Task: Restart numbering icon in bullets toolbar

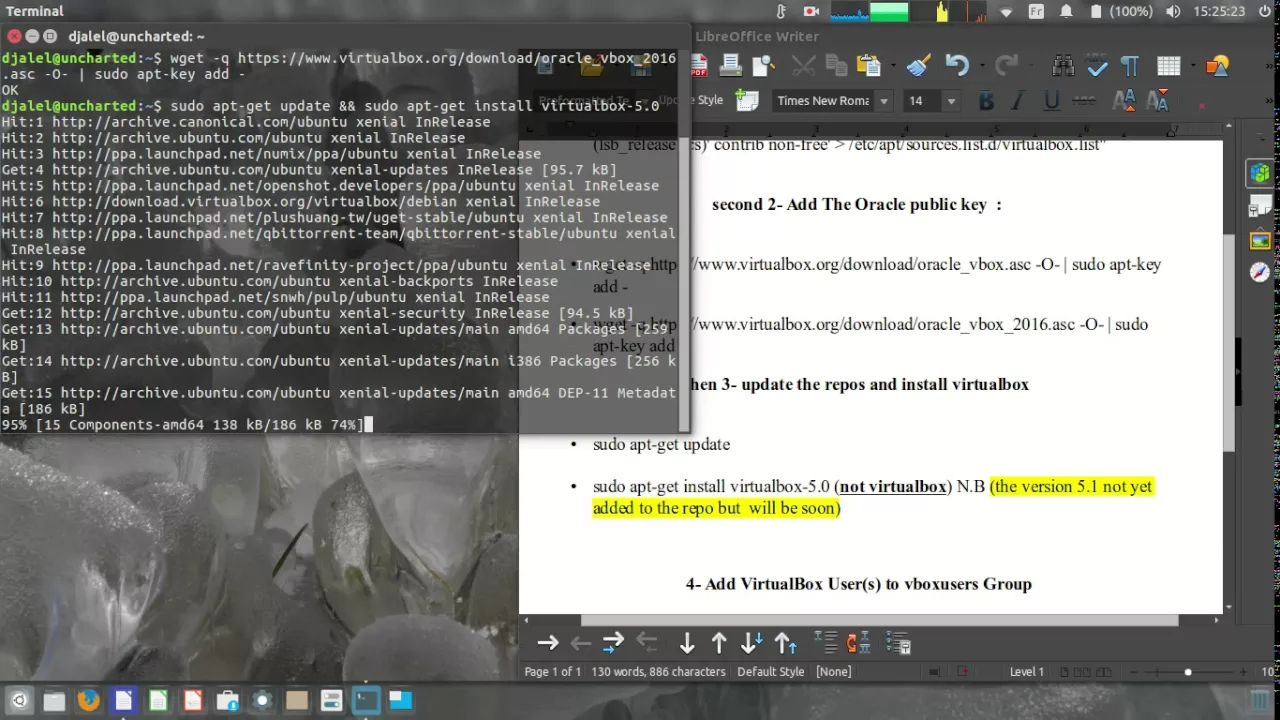Action: 858,643
